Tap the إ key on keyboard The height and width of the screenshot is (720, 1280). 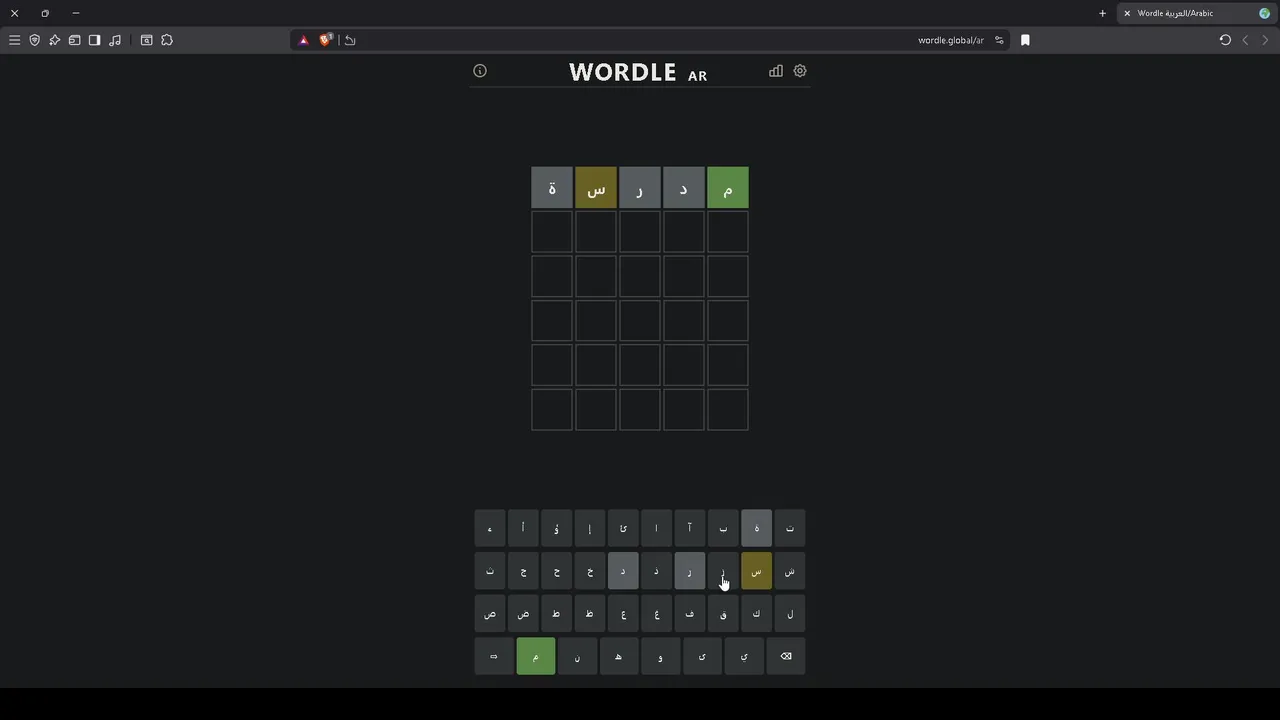[590, 528]
